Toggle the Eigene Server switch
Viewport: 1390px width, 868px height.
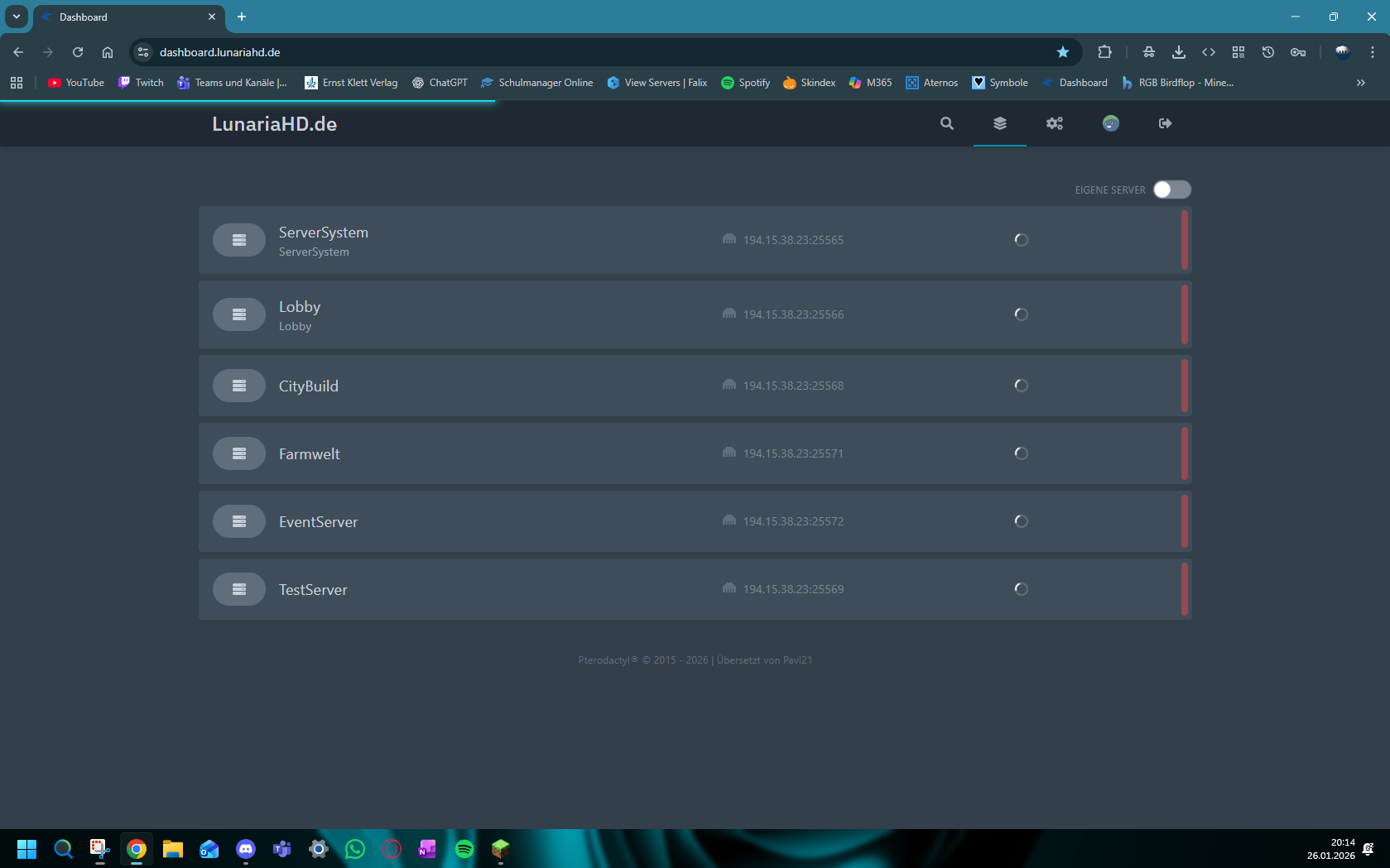coord(1171,189)
